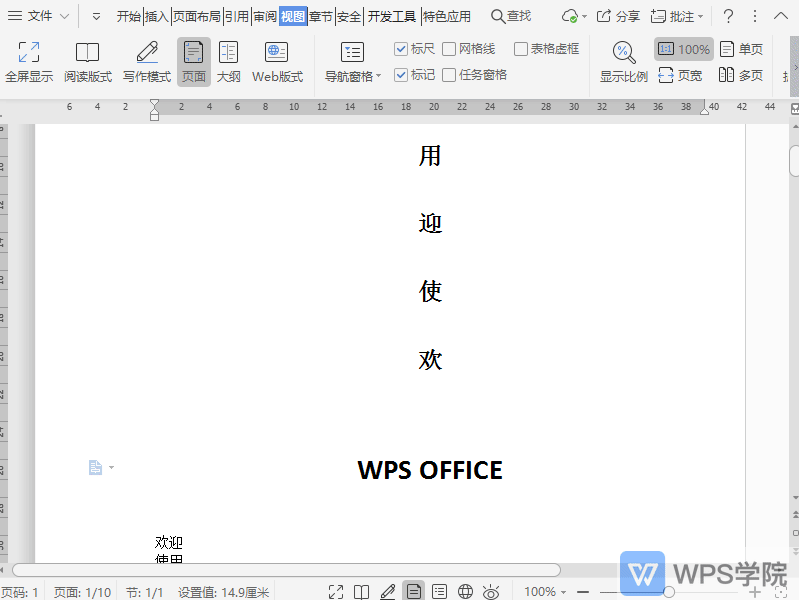
Task: Uncheck the ruler (标尺) checkbox
Action: (401, 49)
